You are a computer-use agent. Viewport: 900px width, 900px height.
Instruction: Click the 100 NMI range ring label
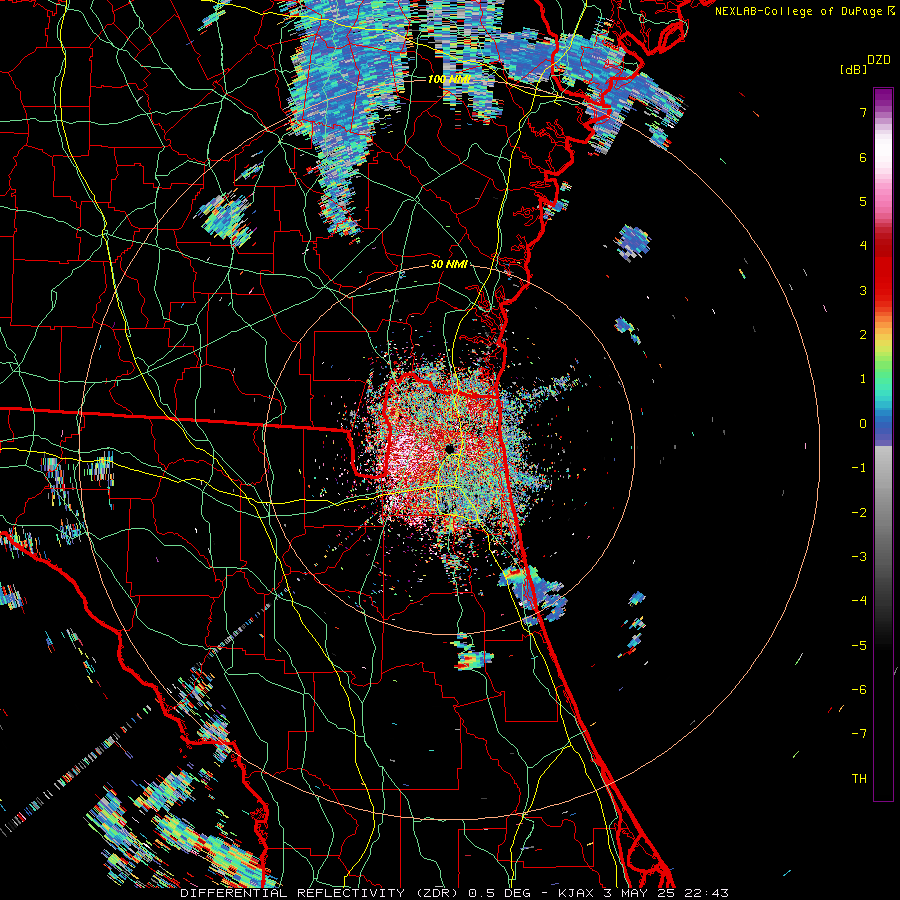click(449, 79)
